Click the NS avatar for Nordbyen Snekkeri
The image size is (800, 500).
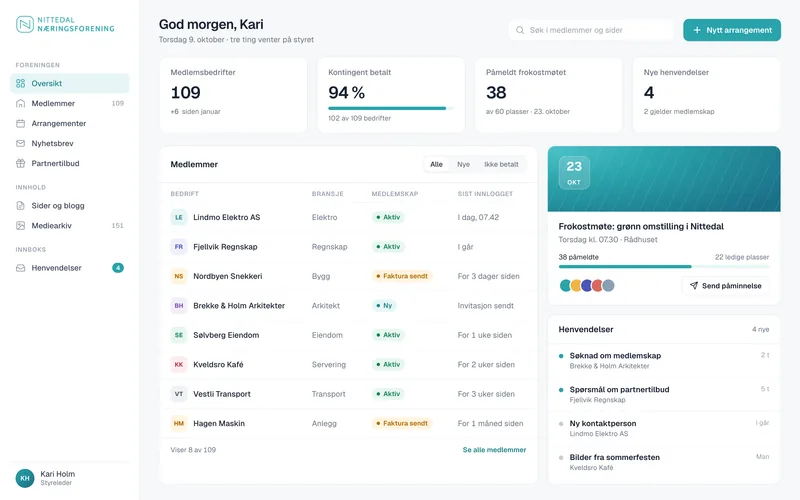coord(179,276)
